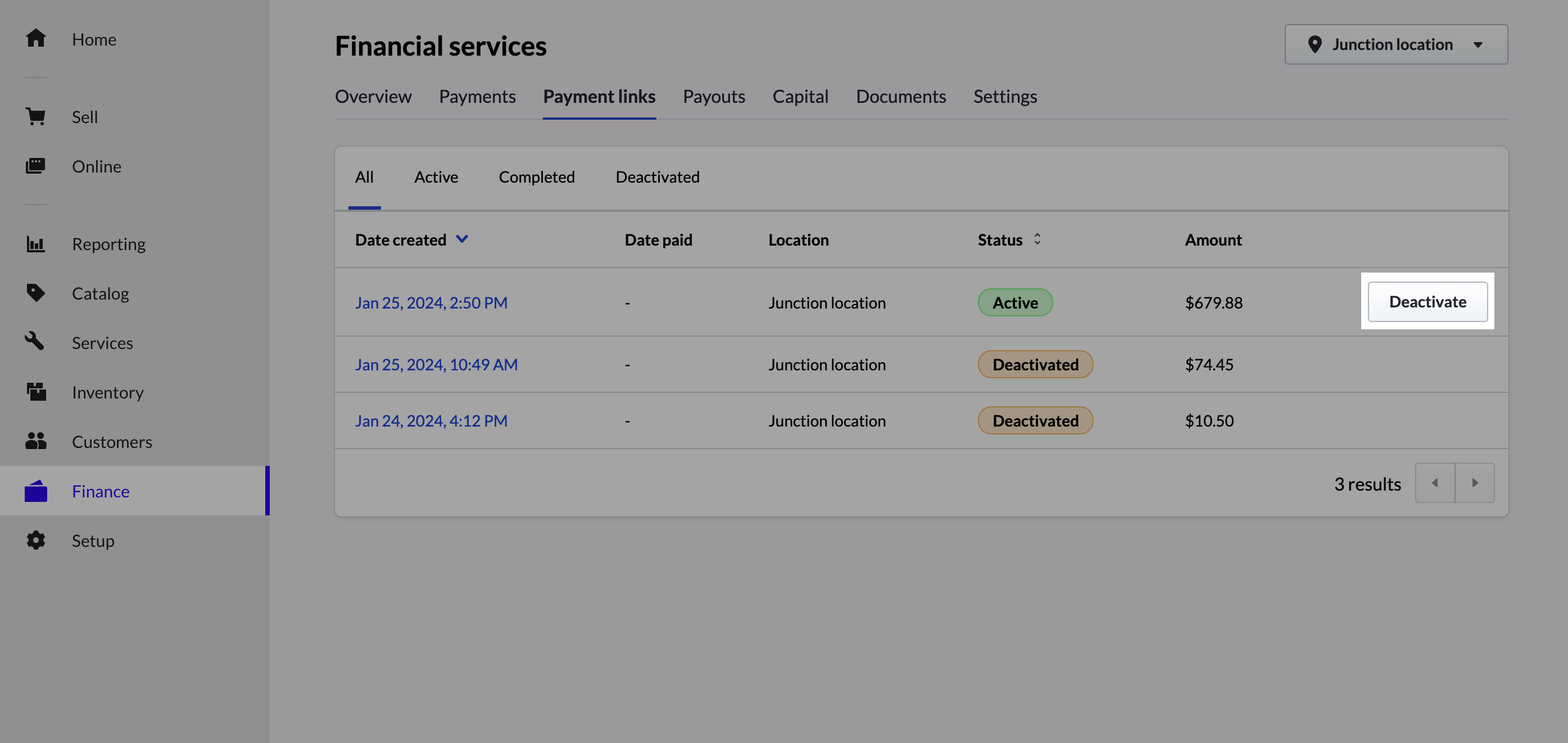The height and width of the screenshot is (743, 1568).
Task: Sort by the Status column arrows
Action: [1036, 240]
